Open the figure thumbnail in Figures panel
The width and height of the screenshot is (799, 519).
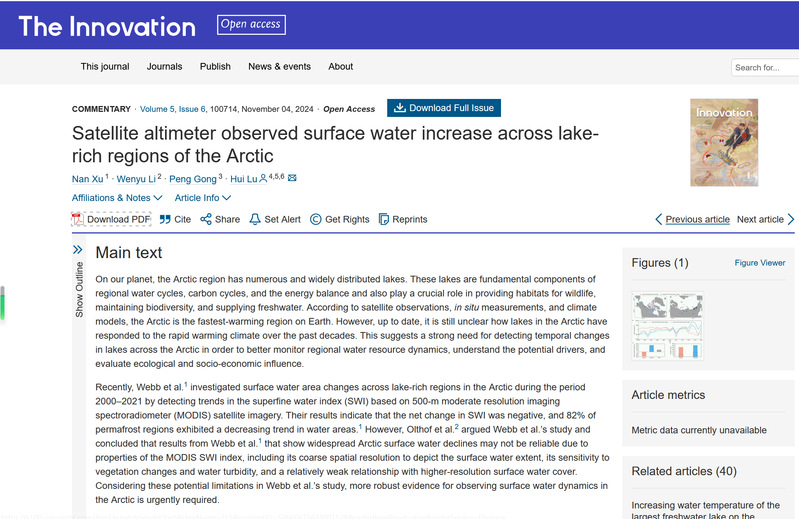pyautogui.click(x=668, y=326)
